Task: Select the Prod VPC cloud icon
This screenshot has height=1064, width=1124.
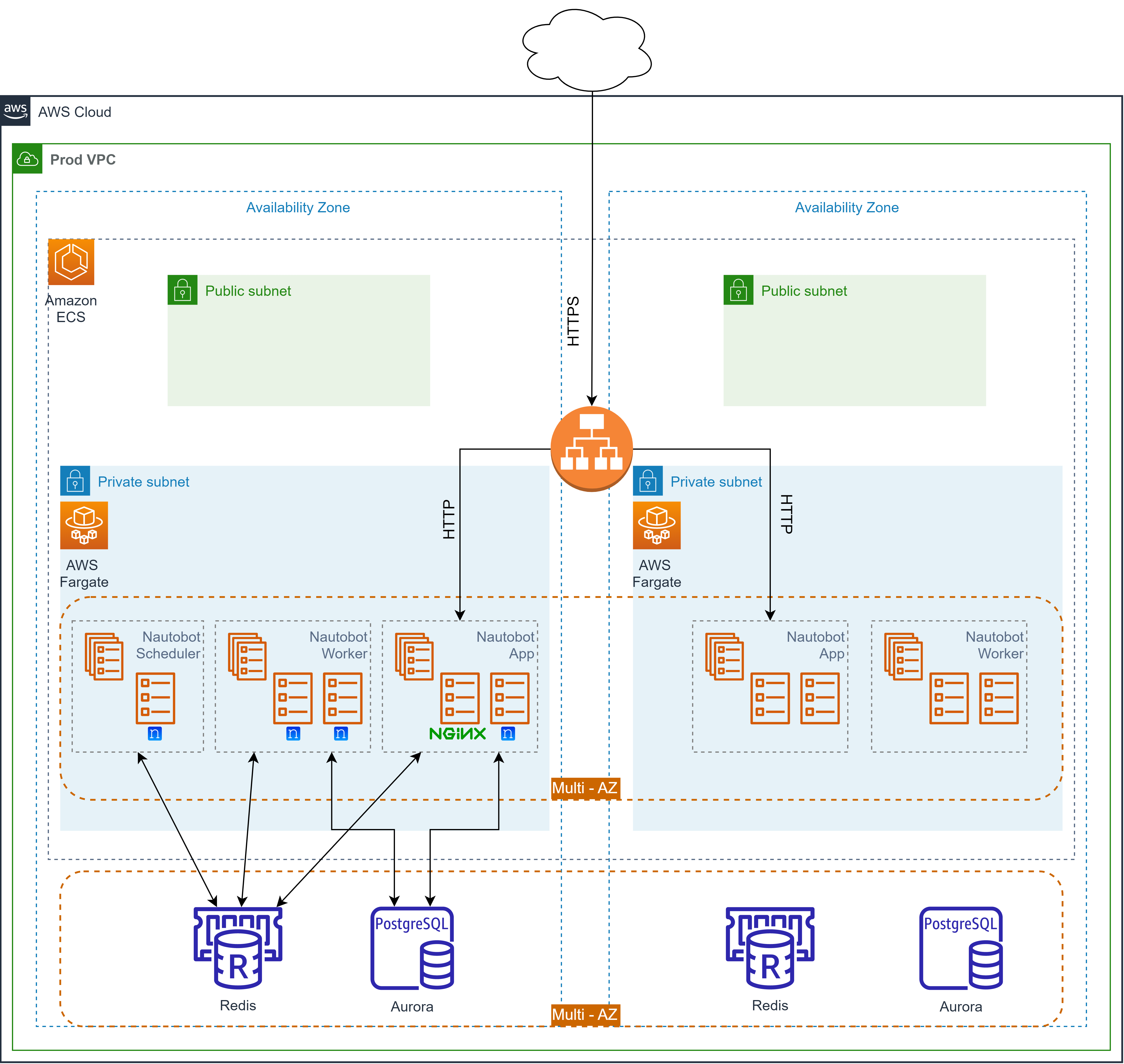Action: click(x=27, y=159)
